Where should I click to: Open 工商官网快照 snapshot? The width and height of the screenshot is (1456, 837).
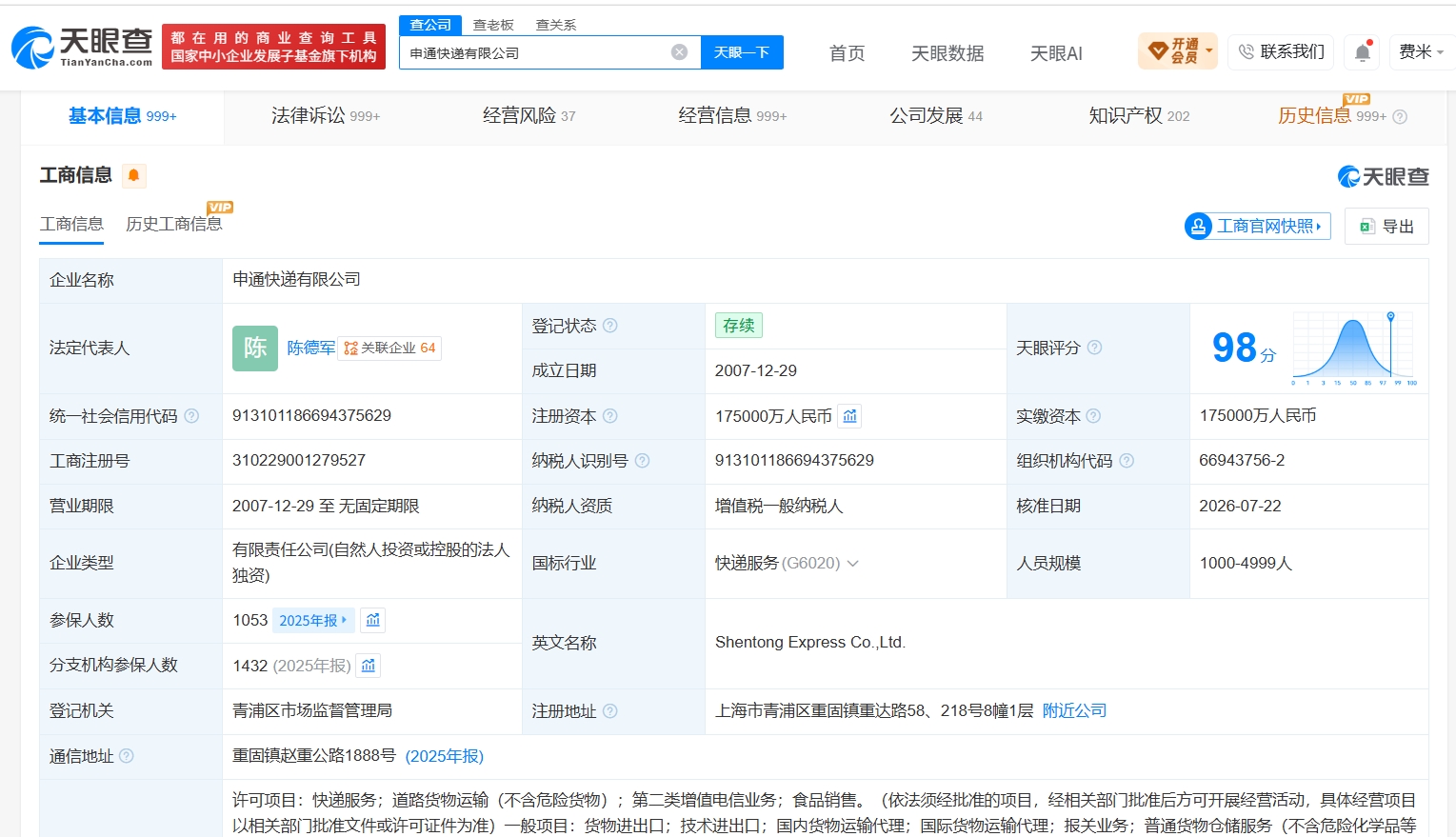1257,226
